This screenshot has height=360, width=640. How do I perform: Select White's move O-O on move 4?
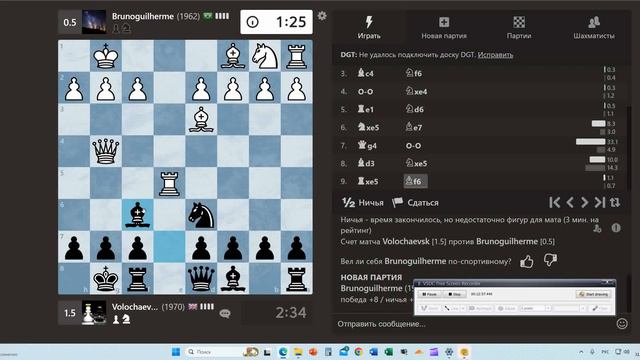click(365, 91)
